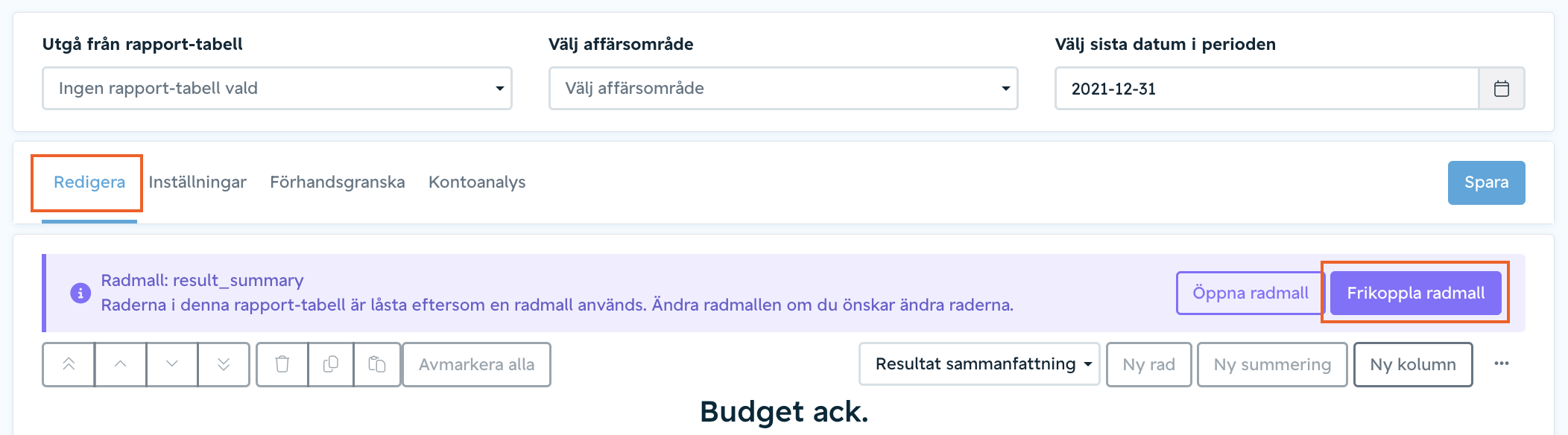
Task: Click the copy rows icon
Action: click(x=331, y=364)
